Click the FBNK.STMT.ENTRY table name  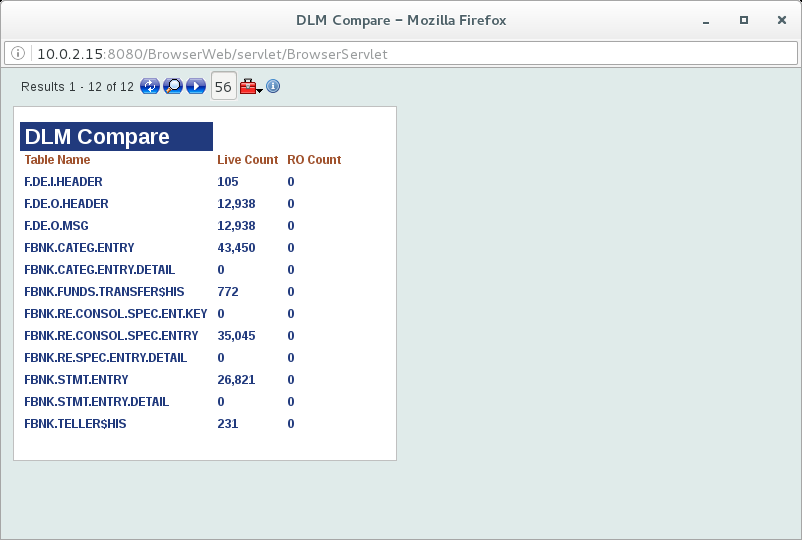(76, 380)
